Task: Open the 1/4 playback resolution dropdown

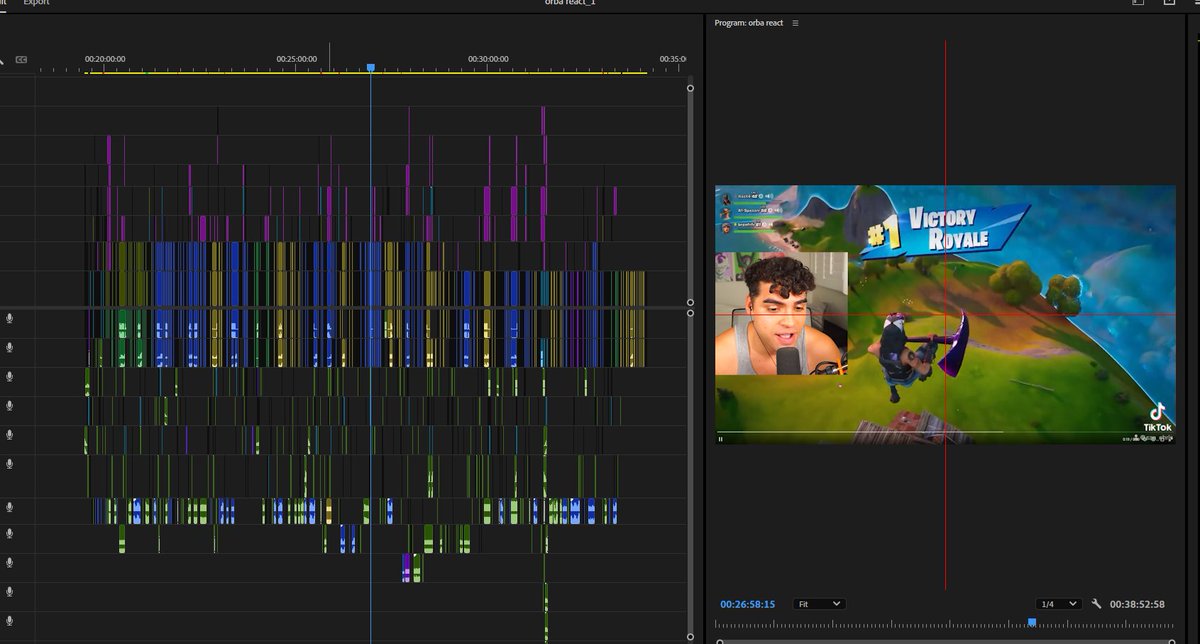Action: (x=1059, y=604)
